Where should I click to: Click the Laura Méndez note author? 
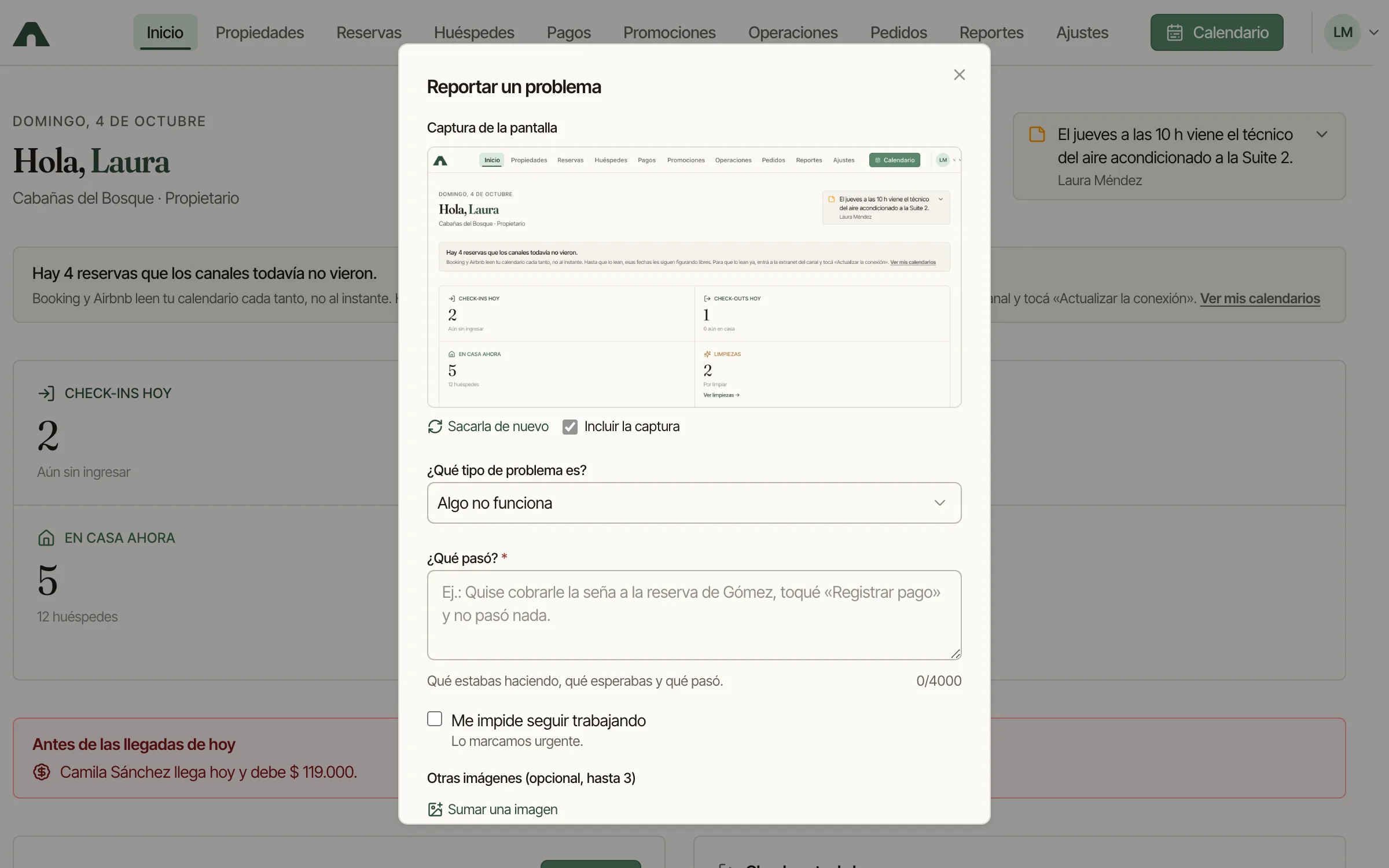click(x=1100, y=181)
